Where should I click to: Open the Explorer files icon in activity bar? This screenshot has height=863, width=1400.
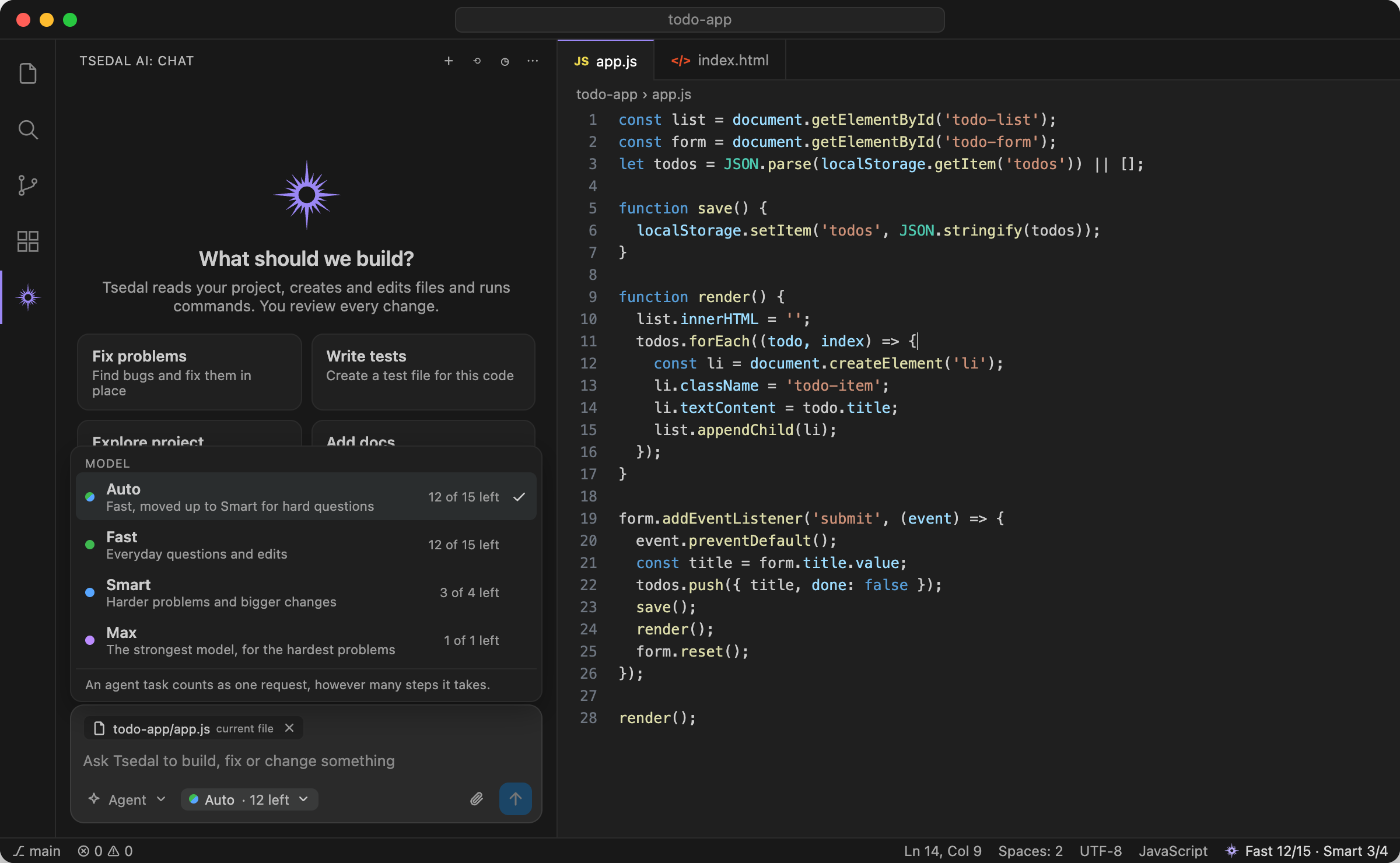coord(27,73)
